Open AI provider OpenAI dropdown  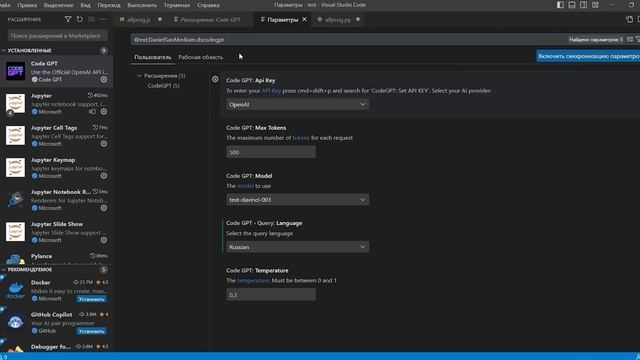tap(298, 104)
